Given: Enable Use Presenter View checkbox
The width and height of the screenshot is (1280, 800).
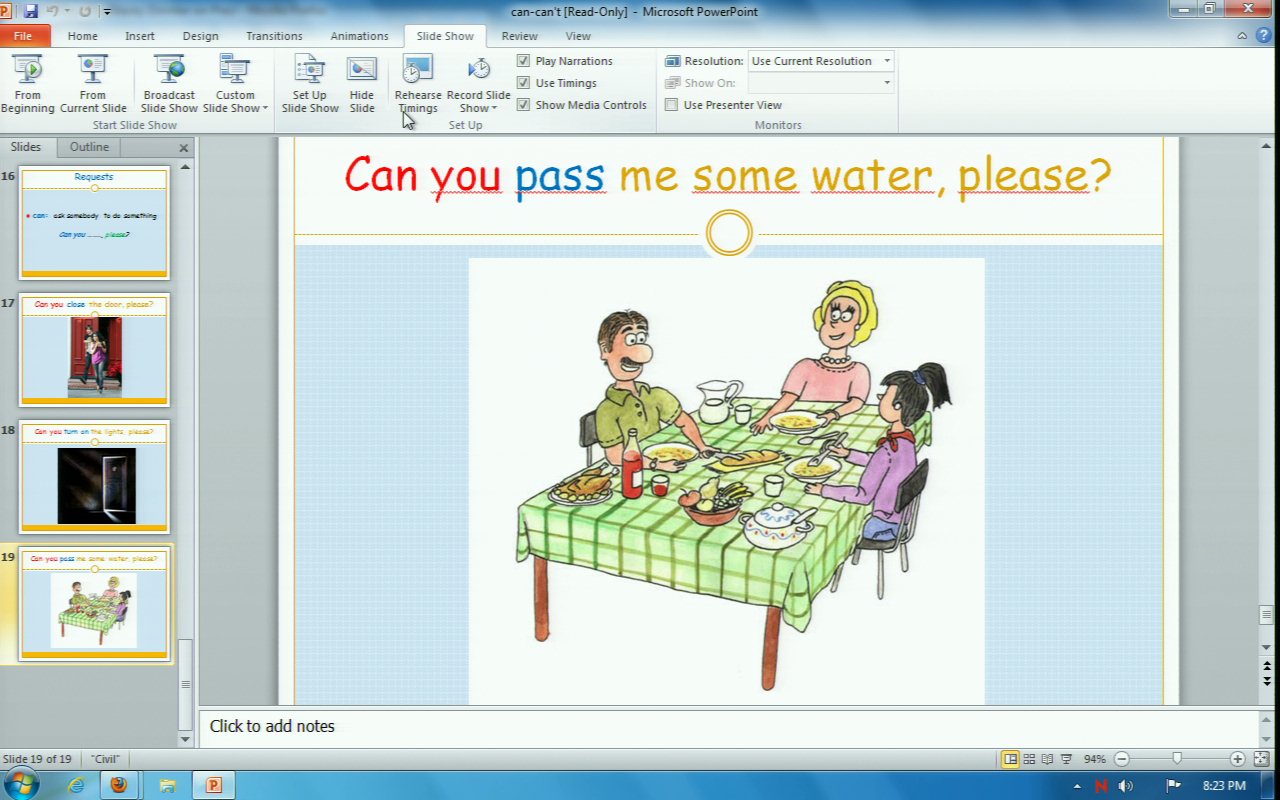Looking at the screenshot, I should pyautogui.click(x=672, y=105).
